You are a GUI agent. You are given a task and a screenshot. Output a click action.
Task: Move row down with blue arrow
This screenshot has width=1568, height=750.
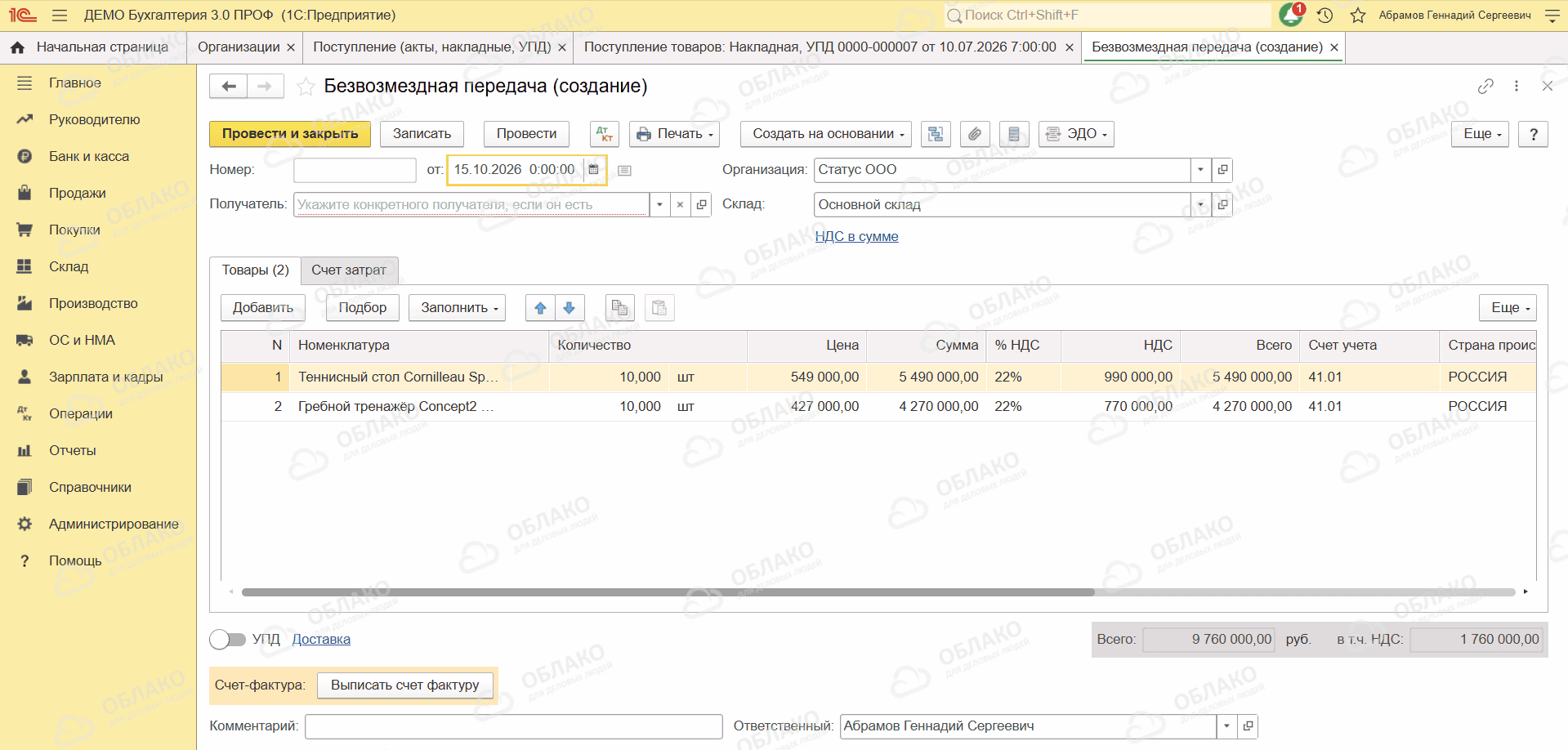[570, 308]
